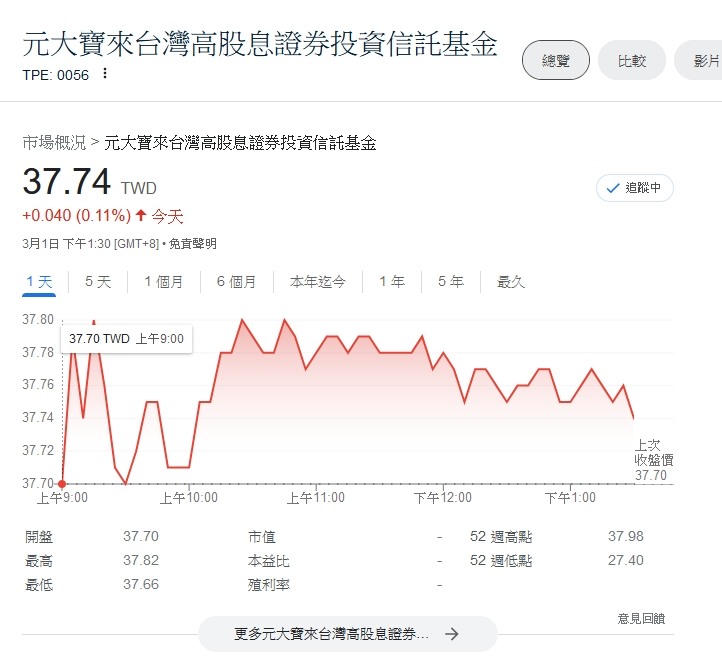The height and width of the screenshot is (658, 722).
Task: Click the 下午12:00 axis label
Action: (443, 497)
